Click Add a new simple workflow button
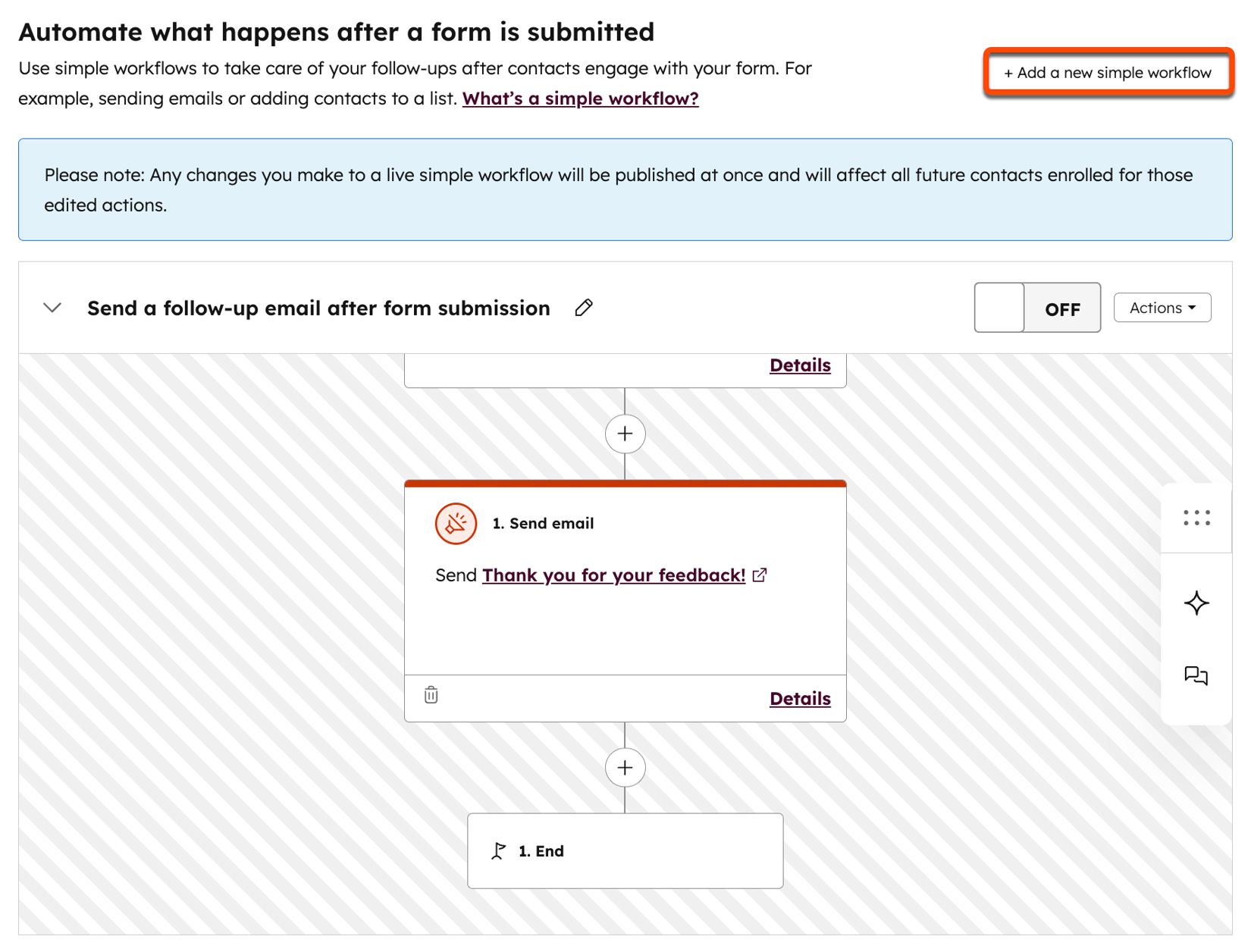Viewport: 1251px width, 952px height. coord(1108,73)
